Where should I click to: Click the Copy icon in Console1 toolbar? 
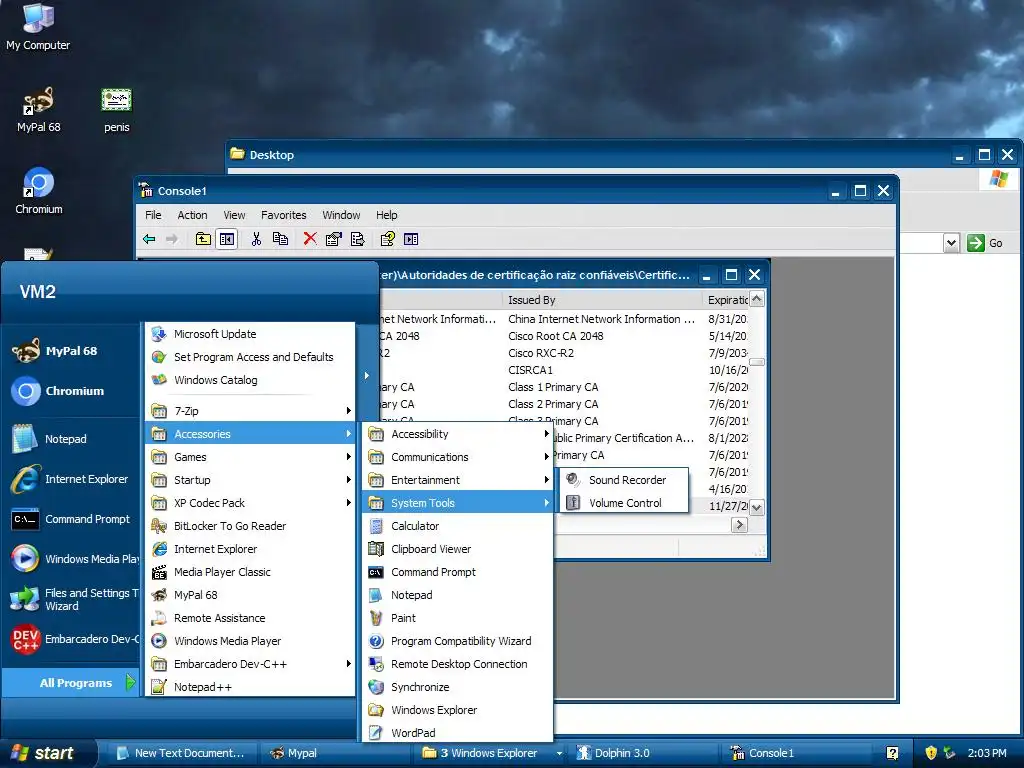point(280,239)
